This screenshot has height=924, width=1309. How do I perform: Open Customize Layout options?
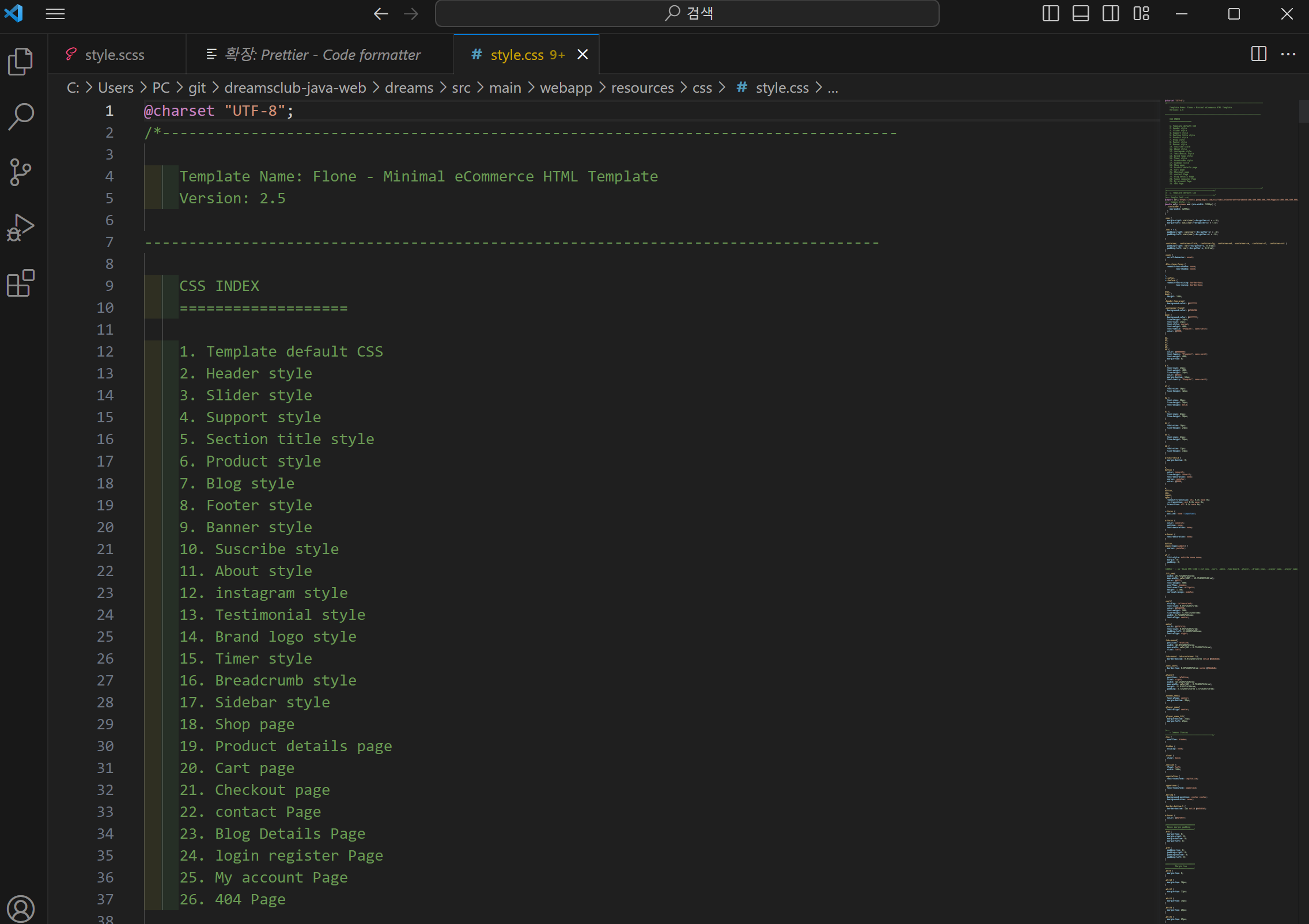click(1141, 14)
